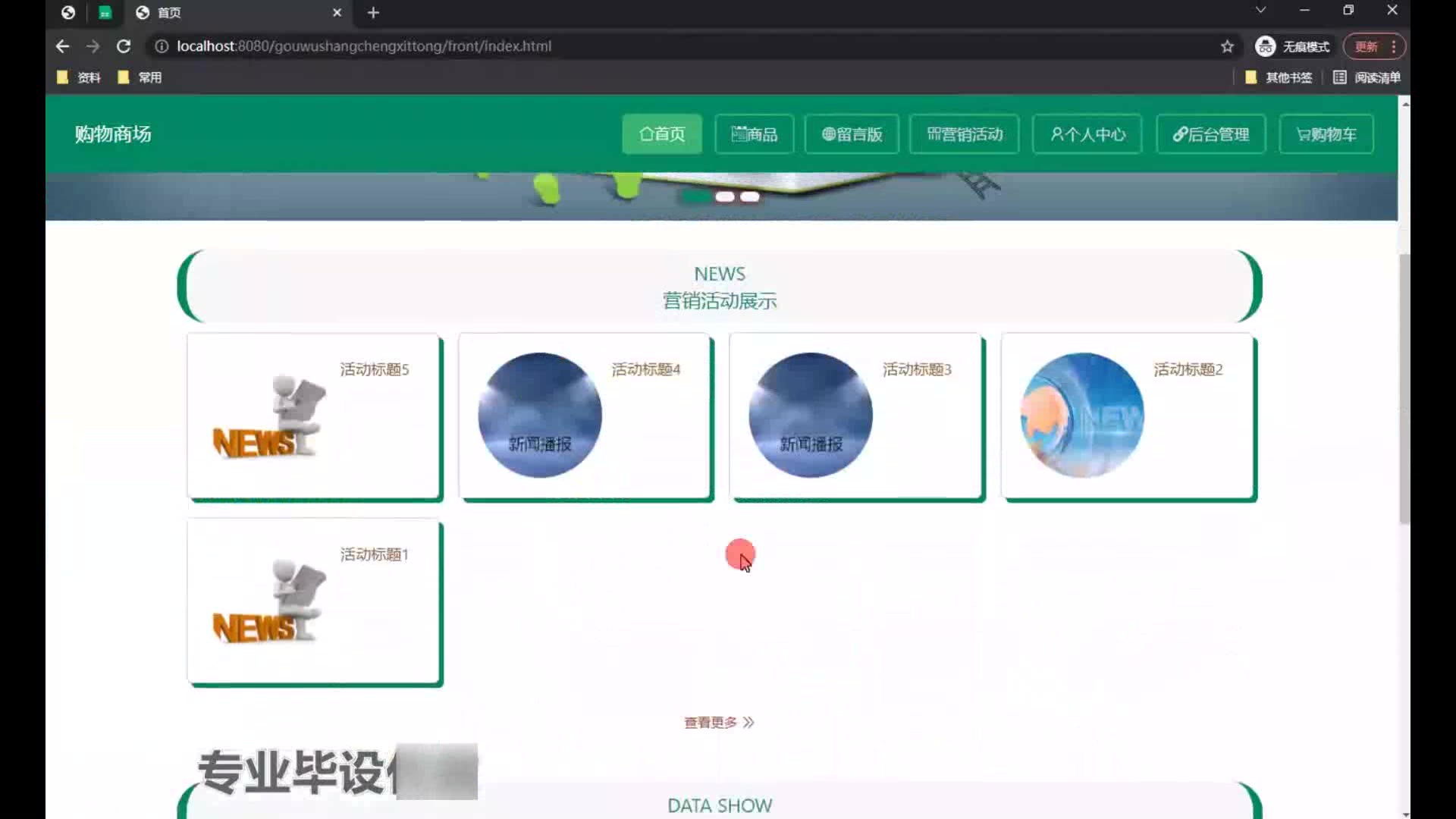Bookmark this page with star icon
1456x819 pixels.
[1227, 46]
